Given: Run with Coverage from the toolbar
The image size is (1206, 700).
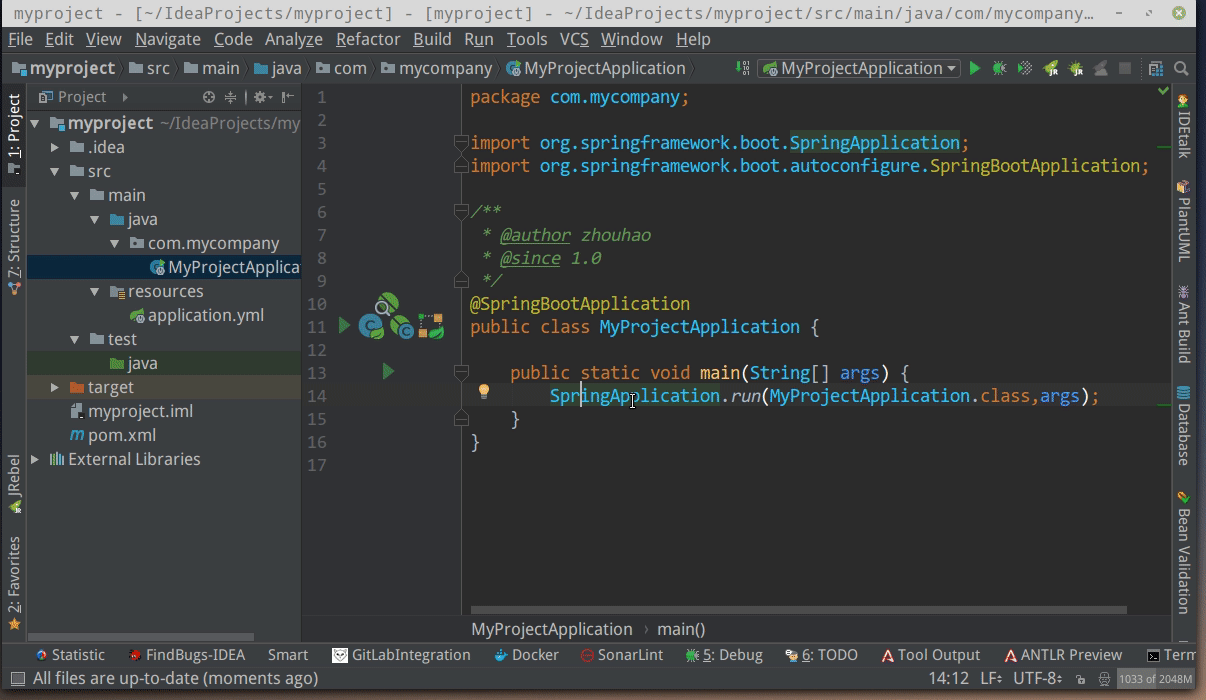Looking at the screenshot, I should click(x=1025, y=68).
